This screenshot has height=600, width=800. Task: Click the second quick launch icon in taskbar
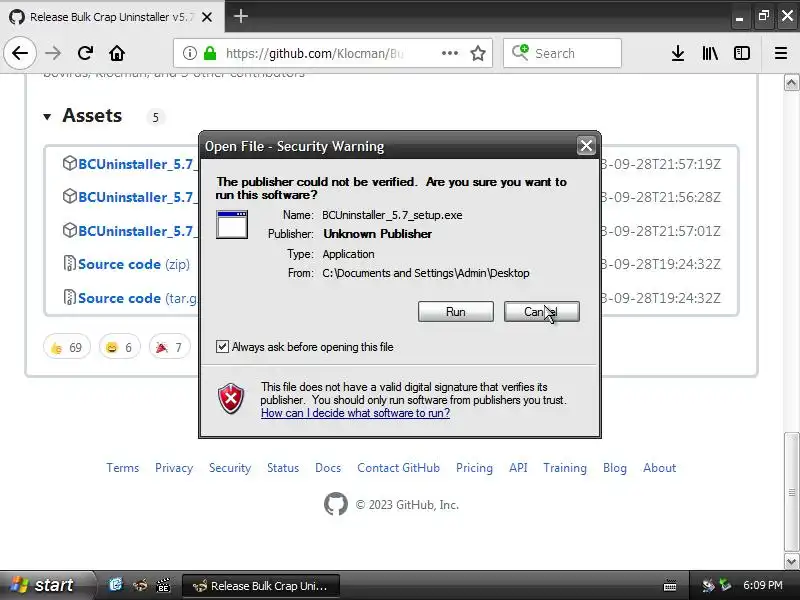point(140,585)
